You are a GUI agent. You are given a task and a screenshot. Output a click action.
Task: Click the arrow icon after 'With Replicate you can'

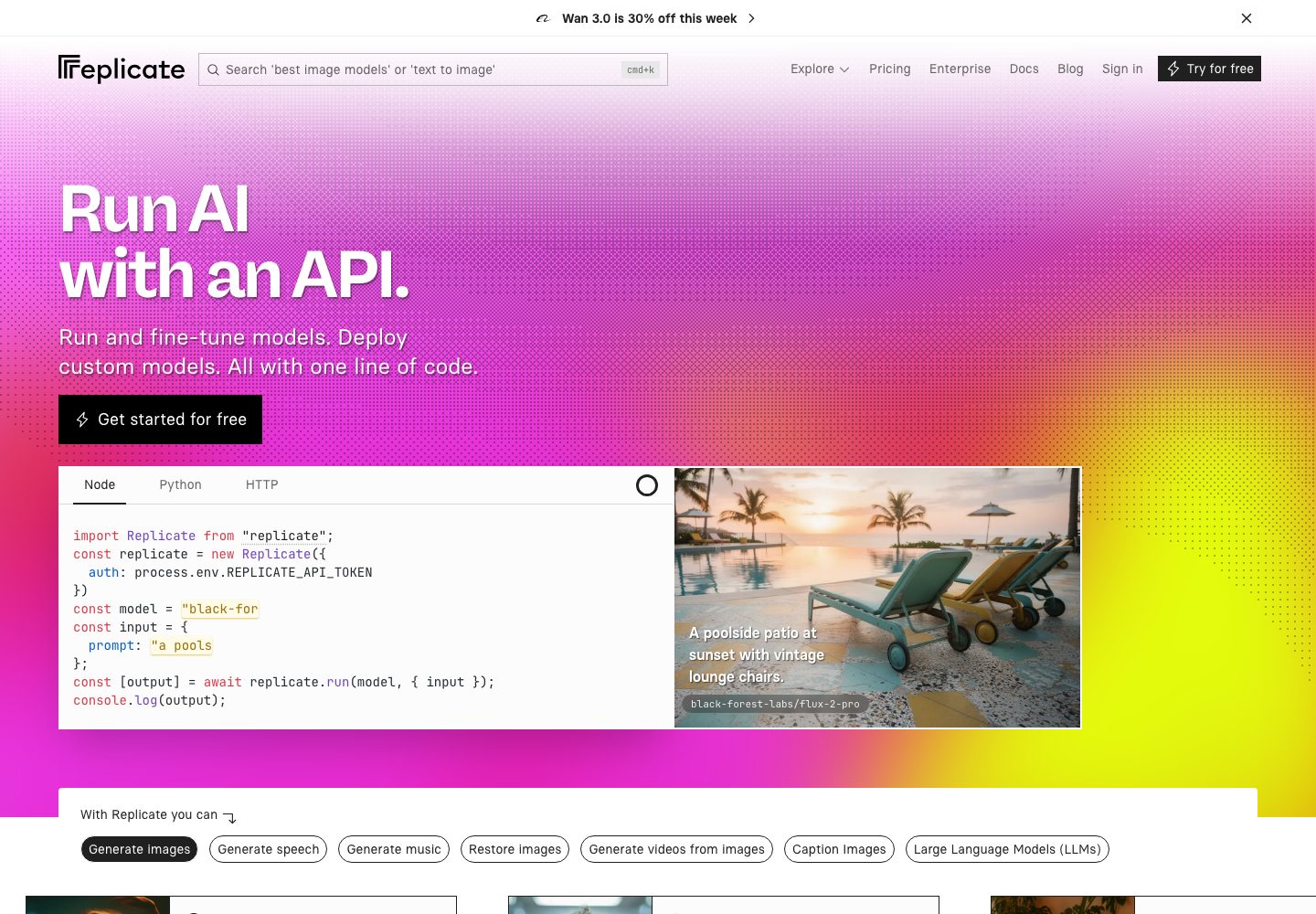(x=229, y=817)
